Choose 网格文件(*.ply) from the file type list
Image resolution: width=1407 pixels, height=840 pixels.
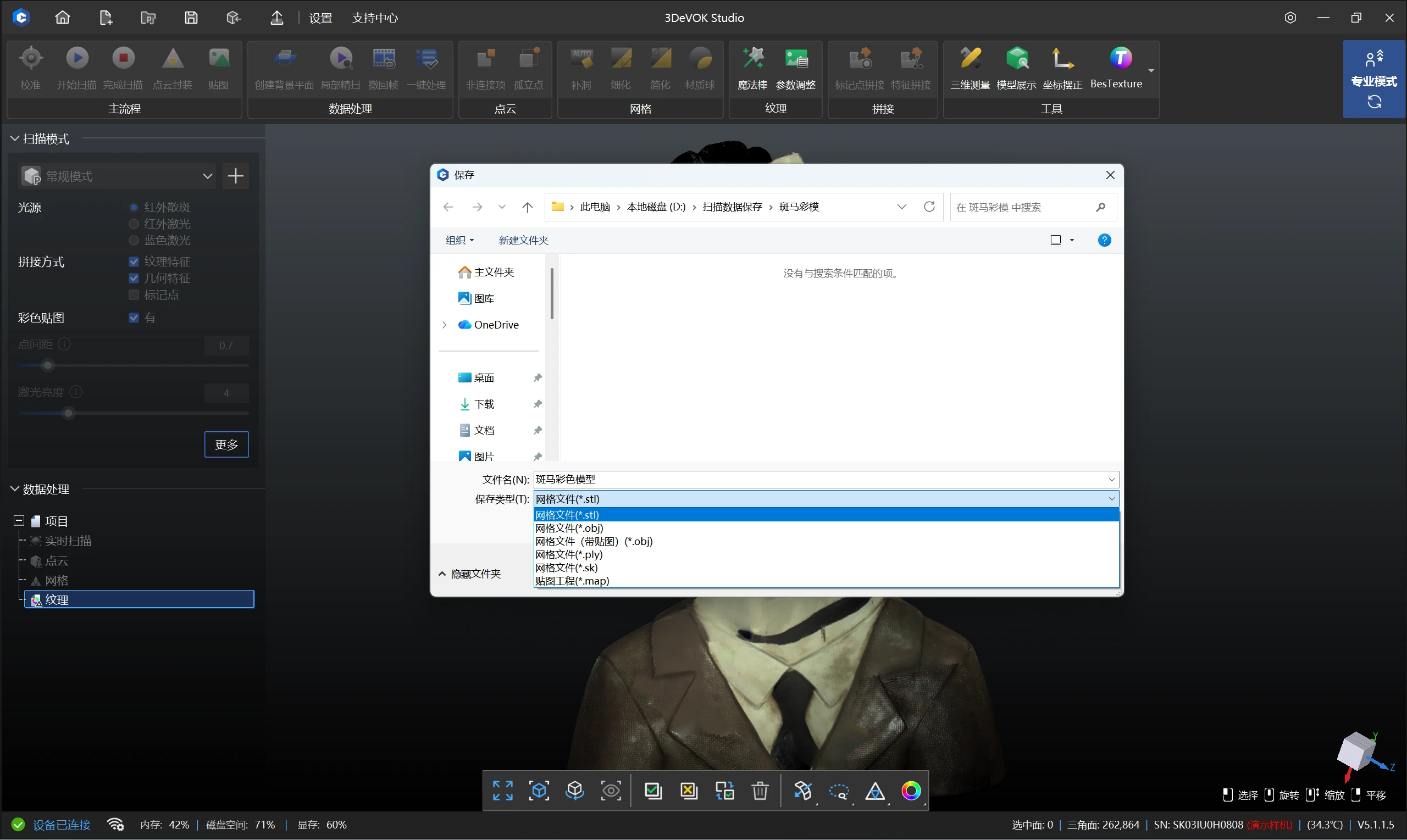(x=569, y=554)
